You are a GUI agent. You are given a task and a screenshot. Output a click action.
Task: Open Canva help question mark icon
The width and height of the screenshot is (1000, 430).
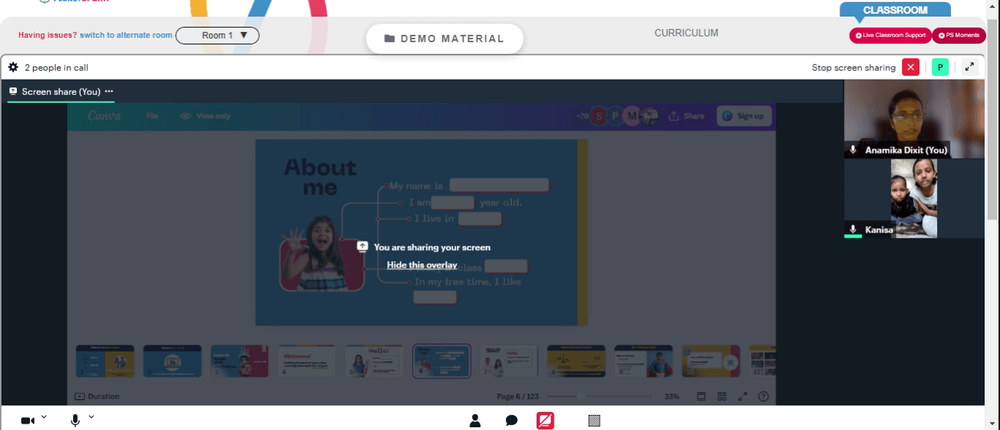[763, 396]
